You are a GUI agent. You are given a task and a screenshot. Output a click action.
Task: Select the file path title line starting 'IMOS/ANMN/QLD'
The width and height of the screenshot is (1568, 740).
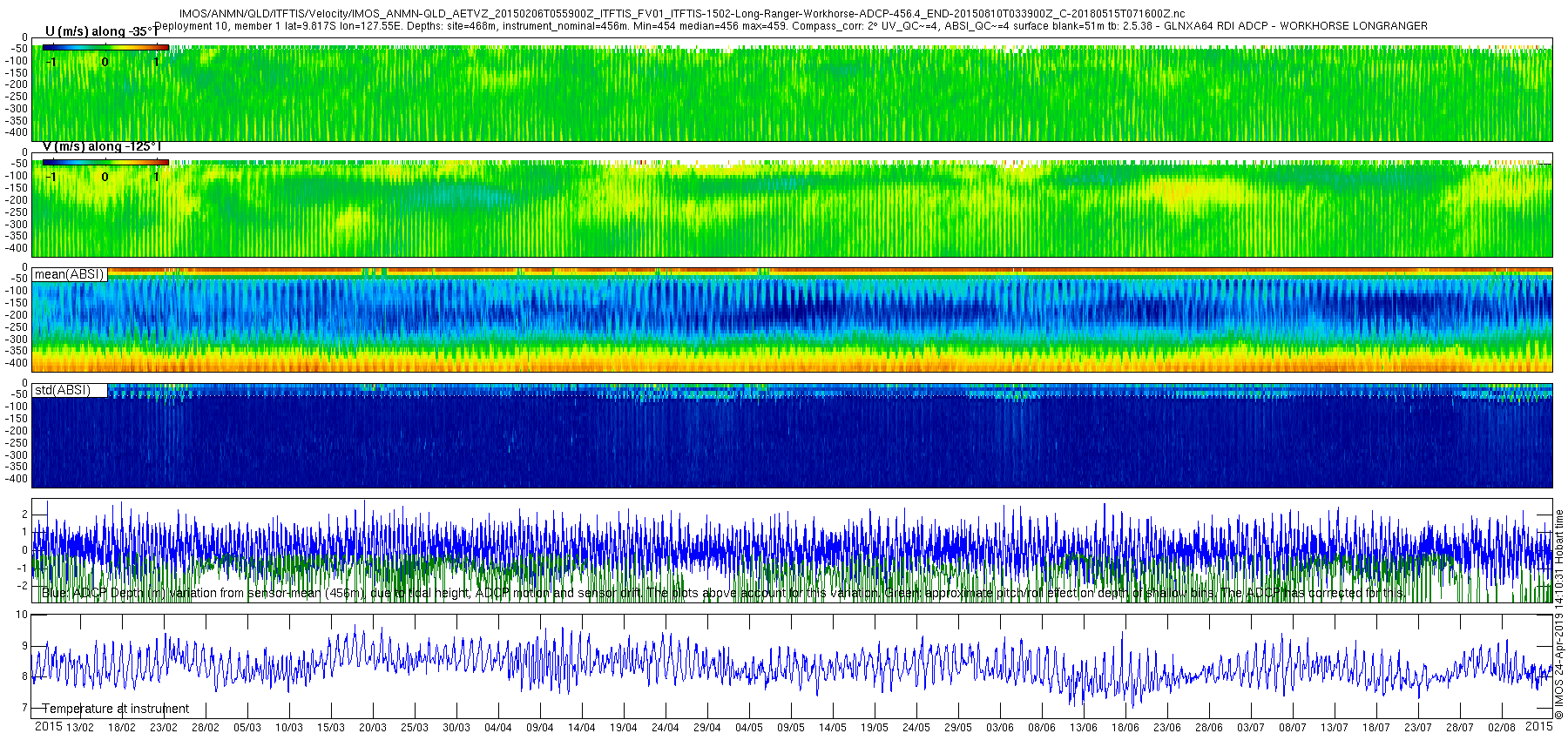coord(681,14)
